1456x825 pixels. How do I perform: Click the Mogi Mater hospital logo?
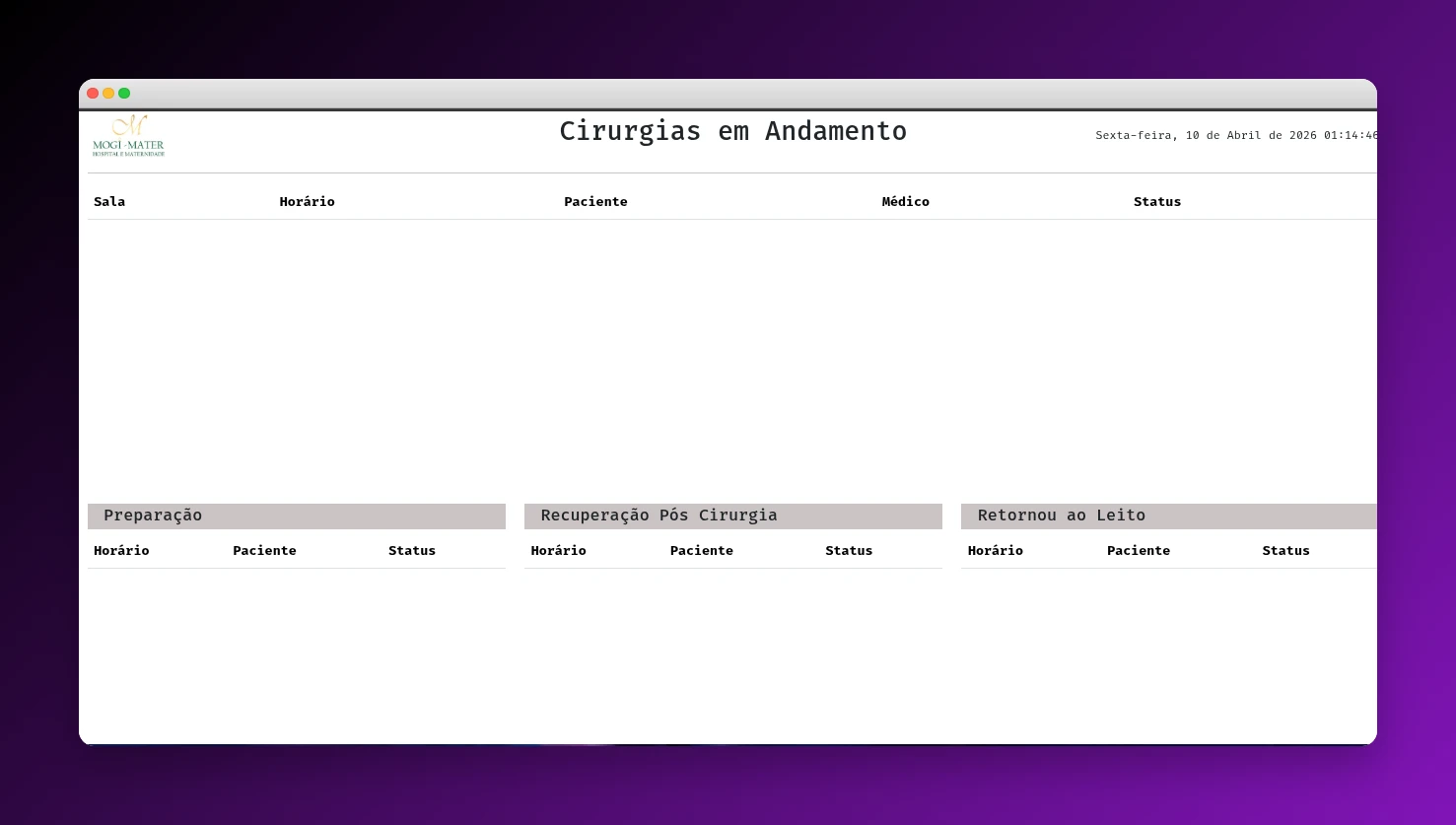[128, 136]
